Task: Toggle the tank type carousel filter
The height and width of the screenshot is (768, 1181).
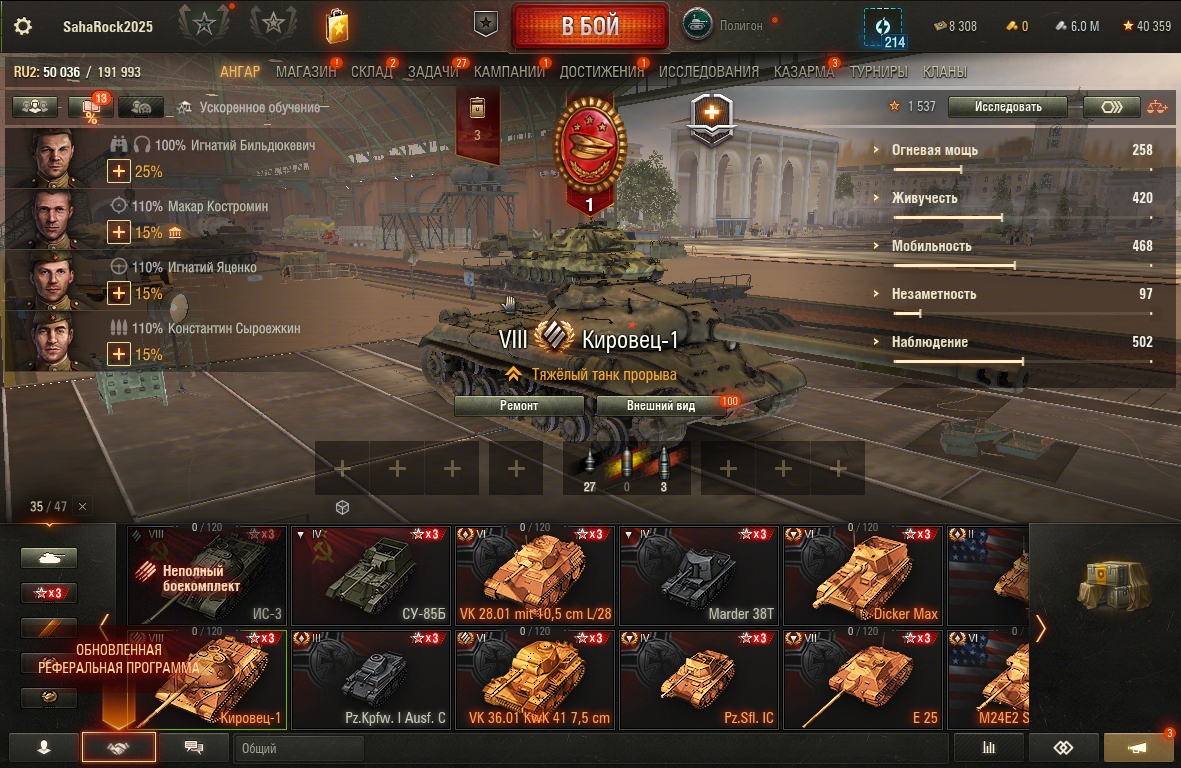Action: (x=49, y=558)
